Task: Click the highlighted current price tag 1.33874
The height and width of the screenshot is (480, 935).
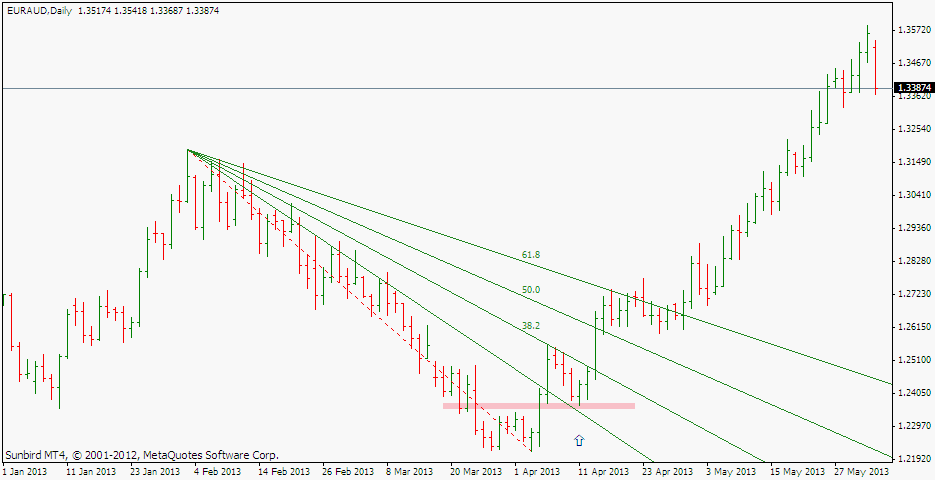Action: tap(909, 88)
